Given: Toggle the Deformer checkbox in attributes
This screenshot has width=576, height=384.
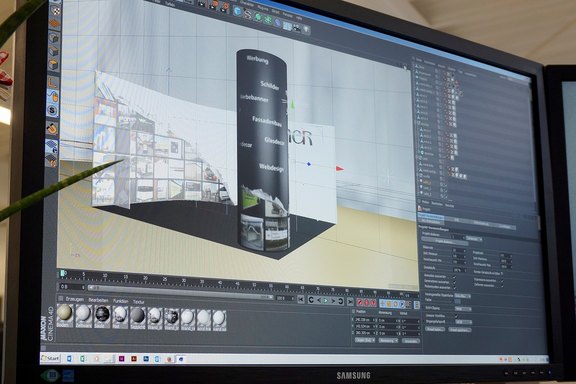Looking at the screenshot, I should click(501, 285).
